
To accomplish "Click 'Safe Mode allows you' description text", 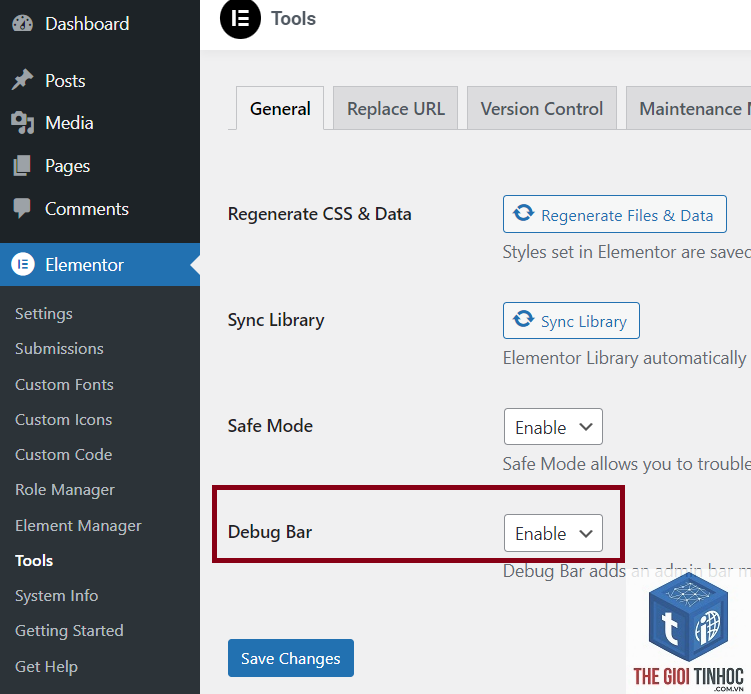I will click(626, 464).
